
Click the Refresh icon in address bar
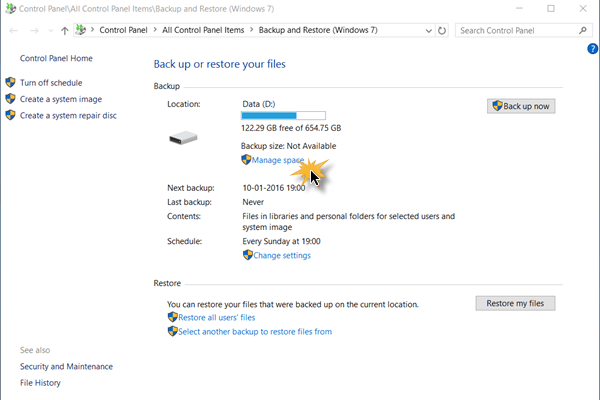pos(442,31)
